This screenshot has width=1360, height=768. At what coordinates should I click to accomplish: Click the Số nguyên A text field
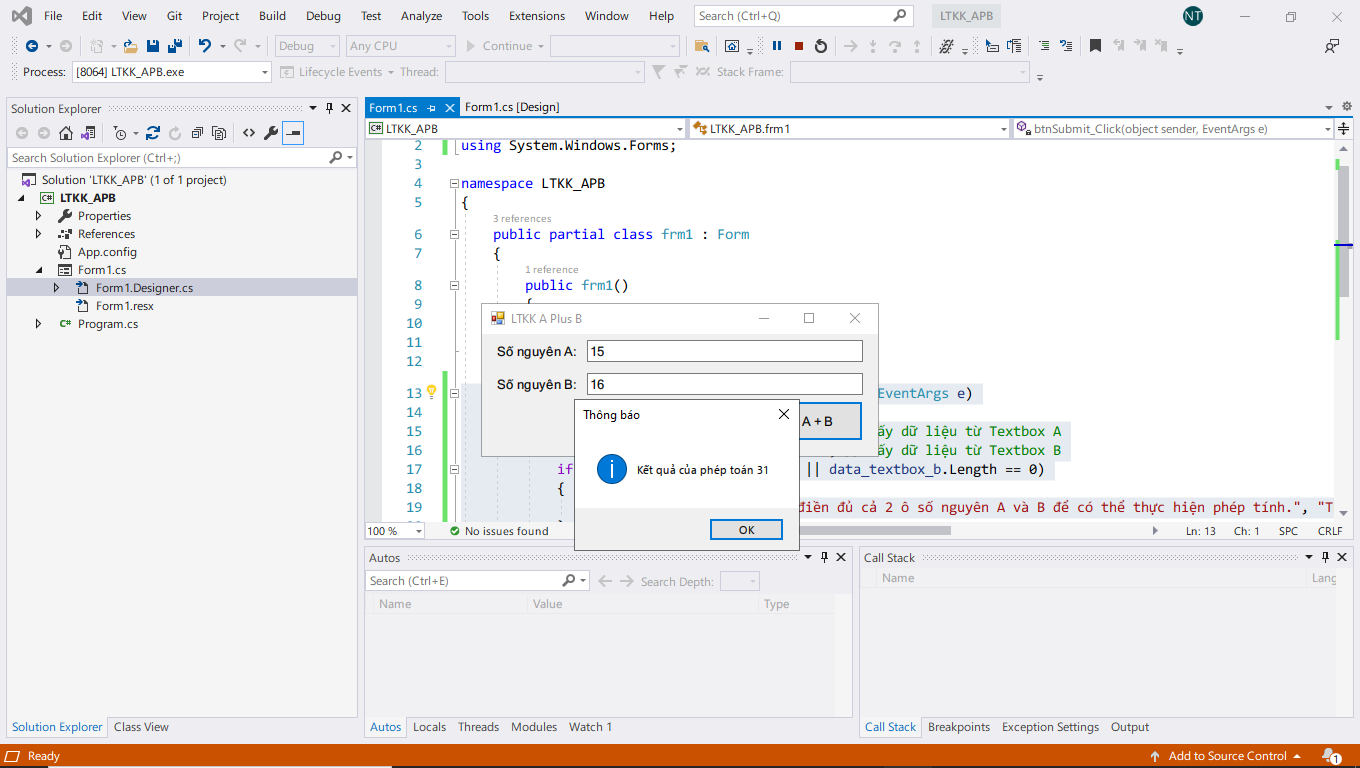pos(724,351)
